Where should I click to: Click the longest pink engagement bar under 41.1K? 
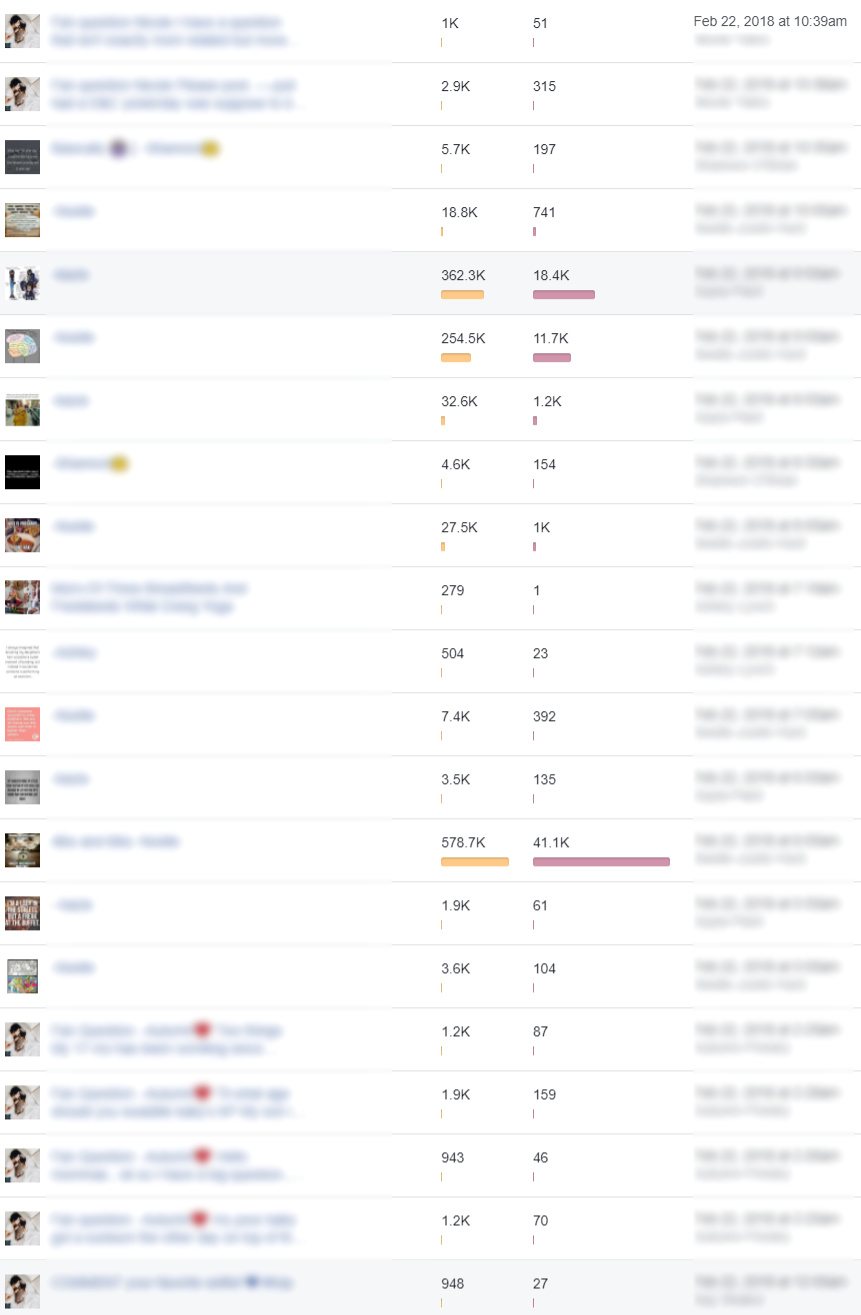click(601, 861)
